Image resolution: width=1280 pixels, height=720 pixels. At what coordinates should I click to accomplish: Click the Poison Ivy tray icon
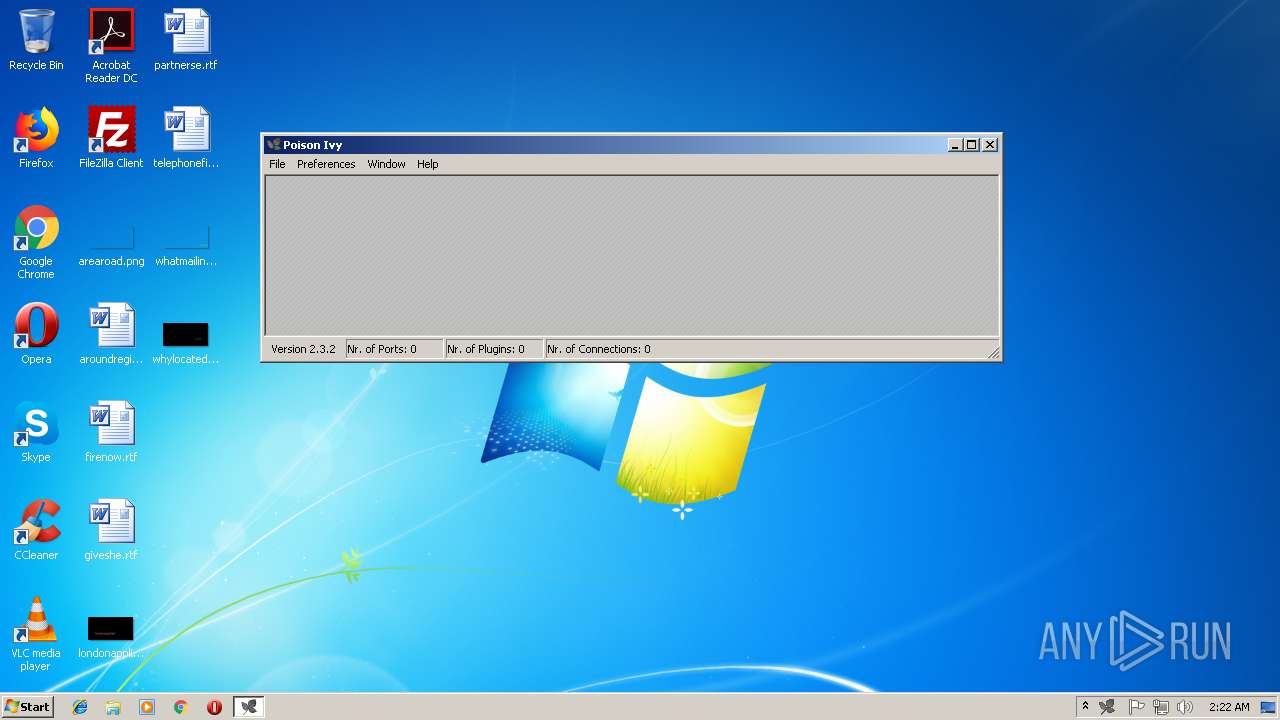pos(1107,707)
